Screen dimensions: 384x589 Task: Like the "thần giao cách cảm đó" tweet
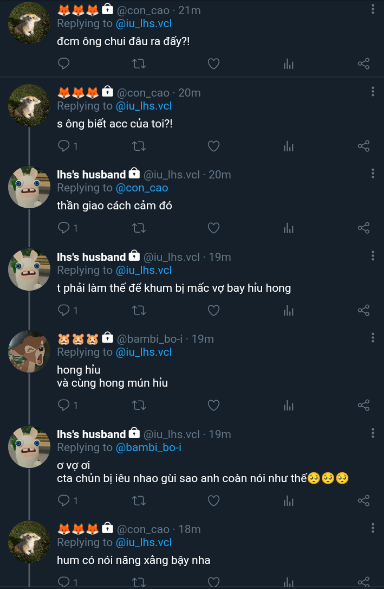[x=213, y=228]
